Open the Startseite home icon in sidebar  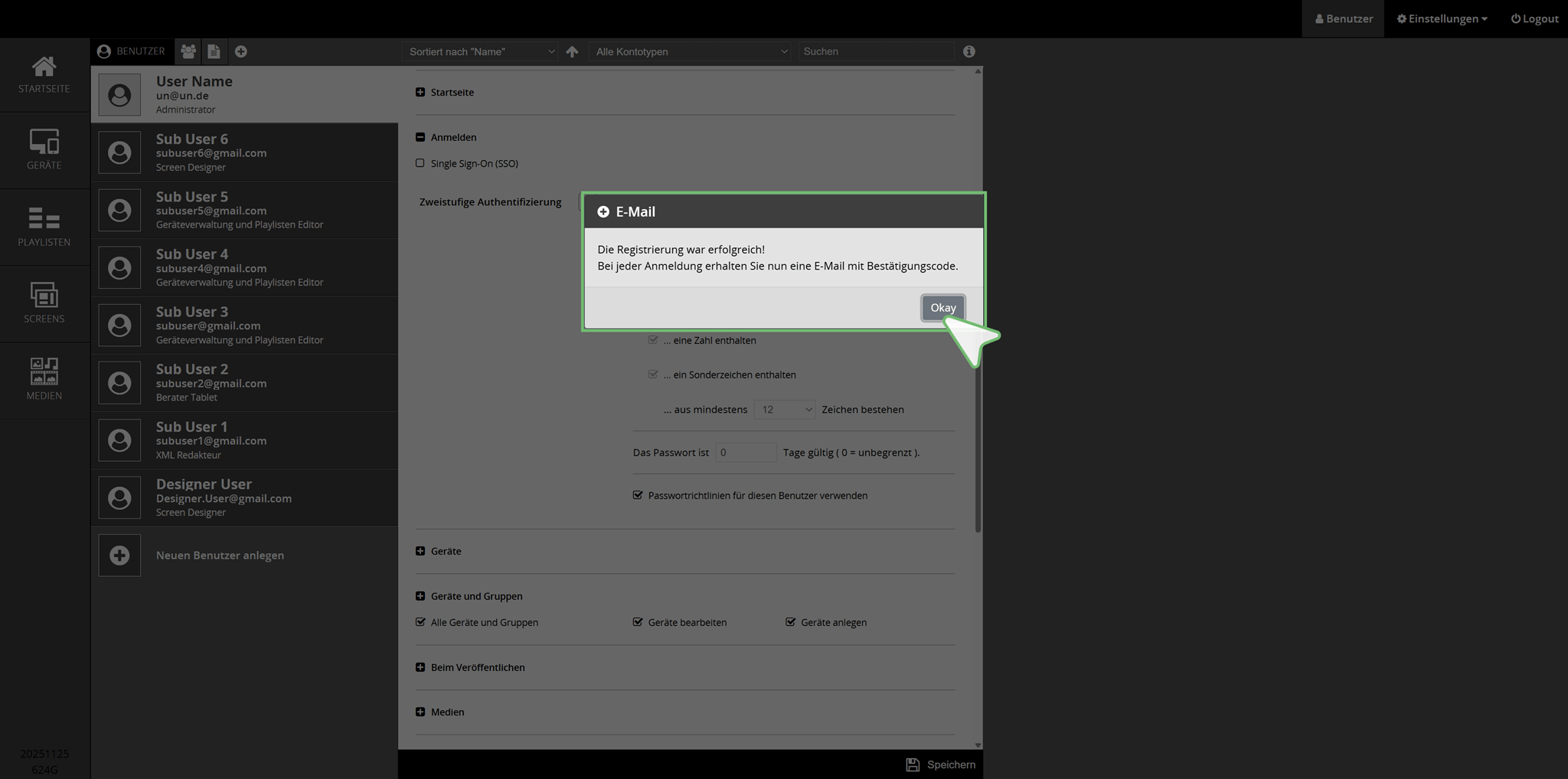44,74
